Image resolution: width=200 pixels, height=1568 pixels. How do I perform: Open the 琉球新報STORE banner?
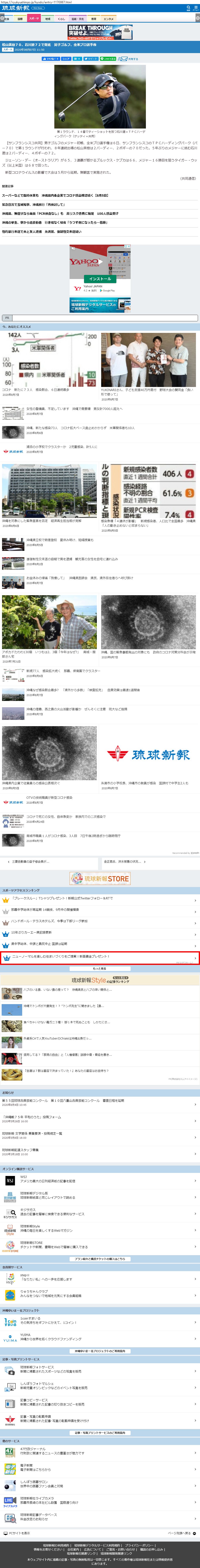pos(100,878)
